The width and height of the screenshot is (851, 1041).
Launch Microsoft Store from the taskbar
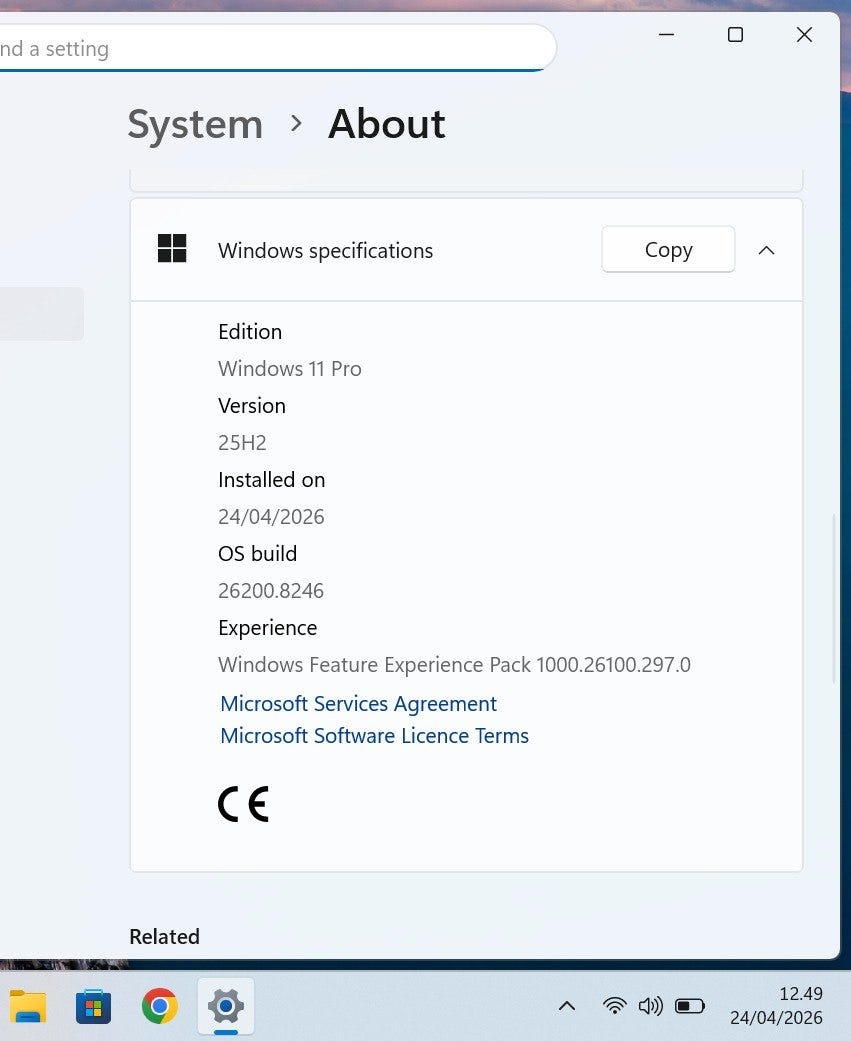point(94,1005)
